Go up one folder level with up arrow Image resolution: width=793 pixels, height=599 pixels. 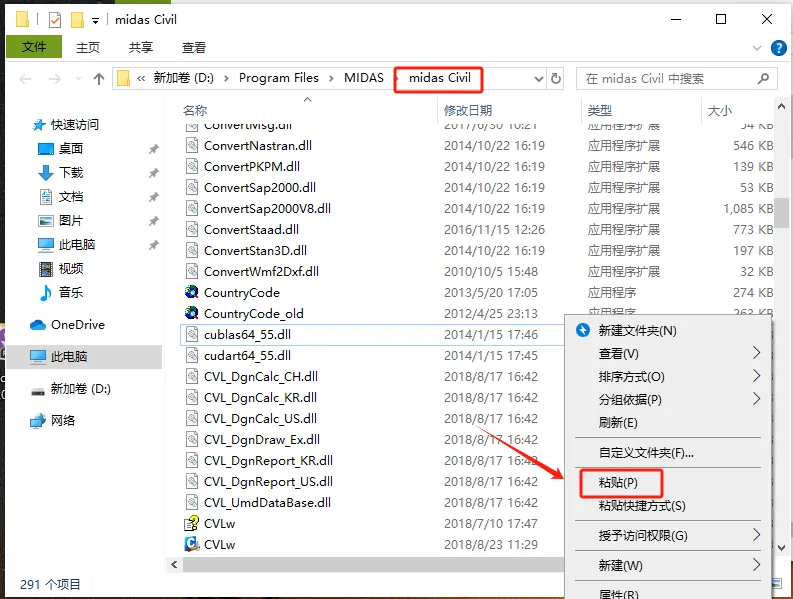tap(99, 79)
